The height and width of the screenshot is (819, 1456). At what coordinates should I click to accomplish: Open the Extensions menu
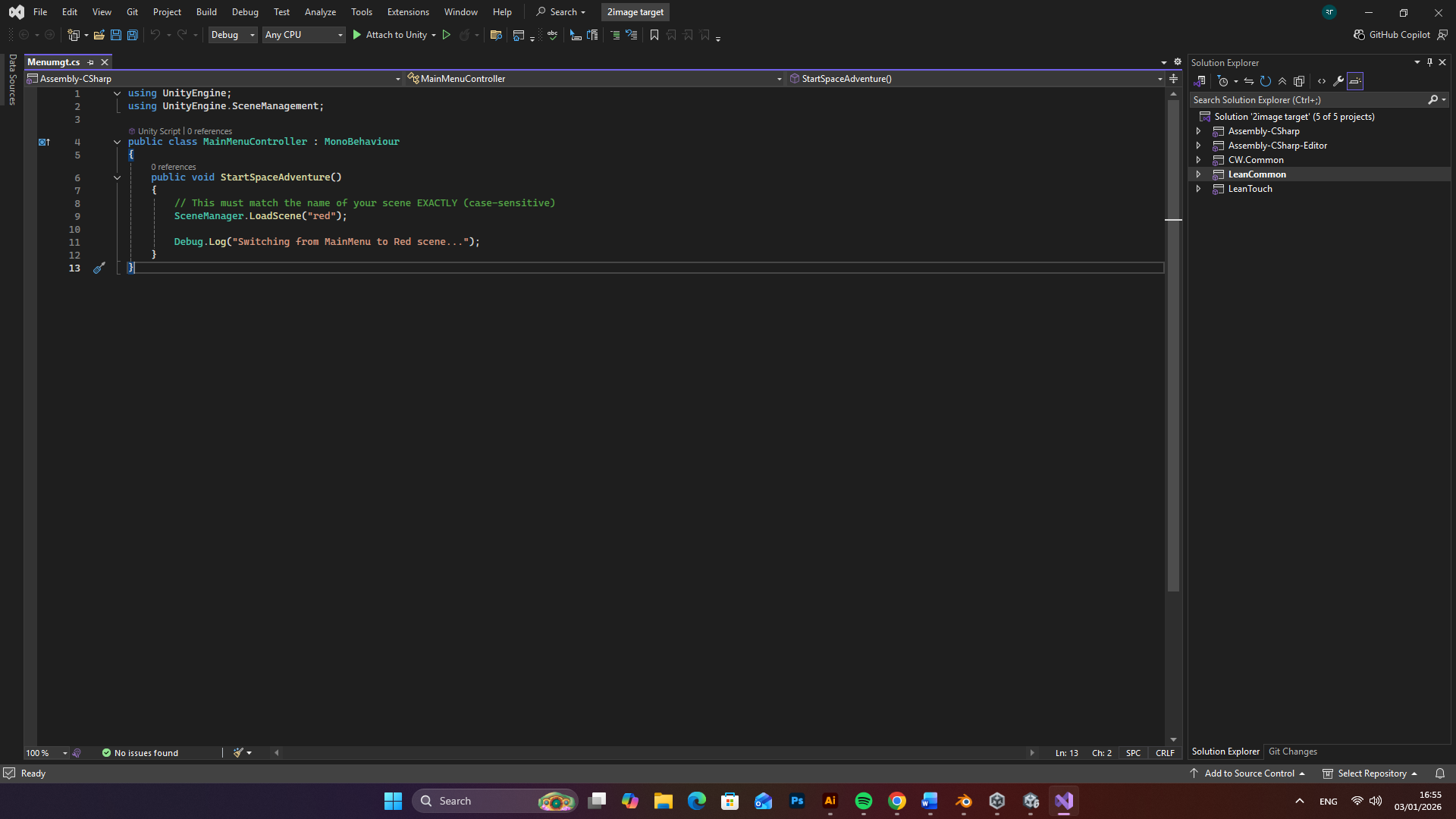point(408,12)
